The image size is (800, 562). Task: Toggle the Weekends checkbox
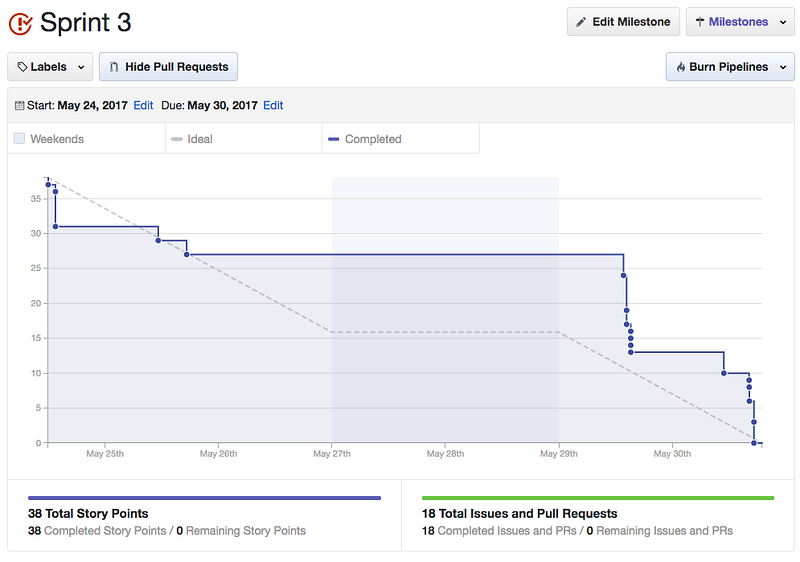point(19,138)
